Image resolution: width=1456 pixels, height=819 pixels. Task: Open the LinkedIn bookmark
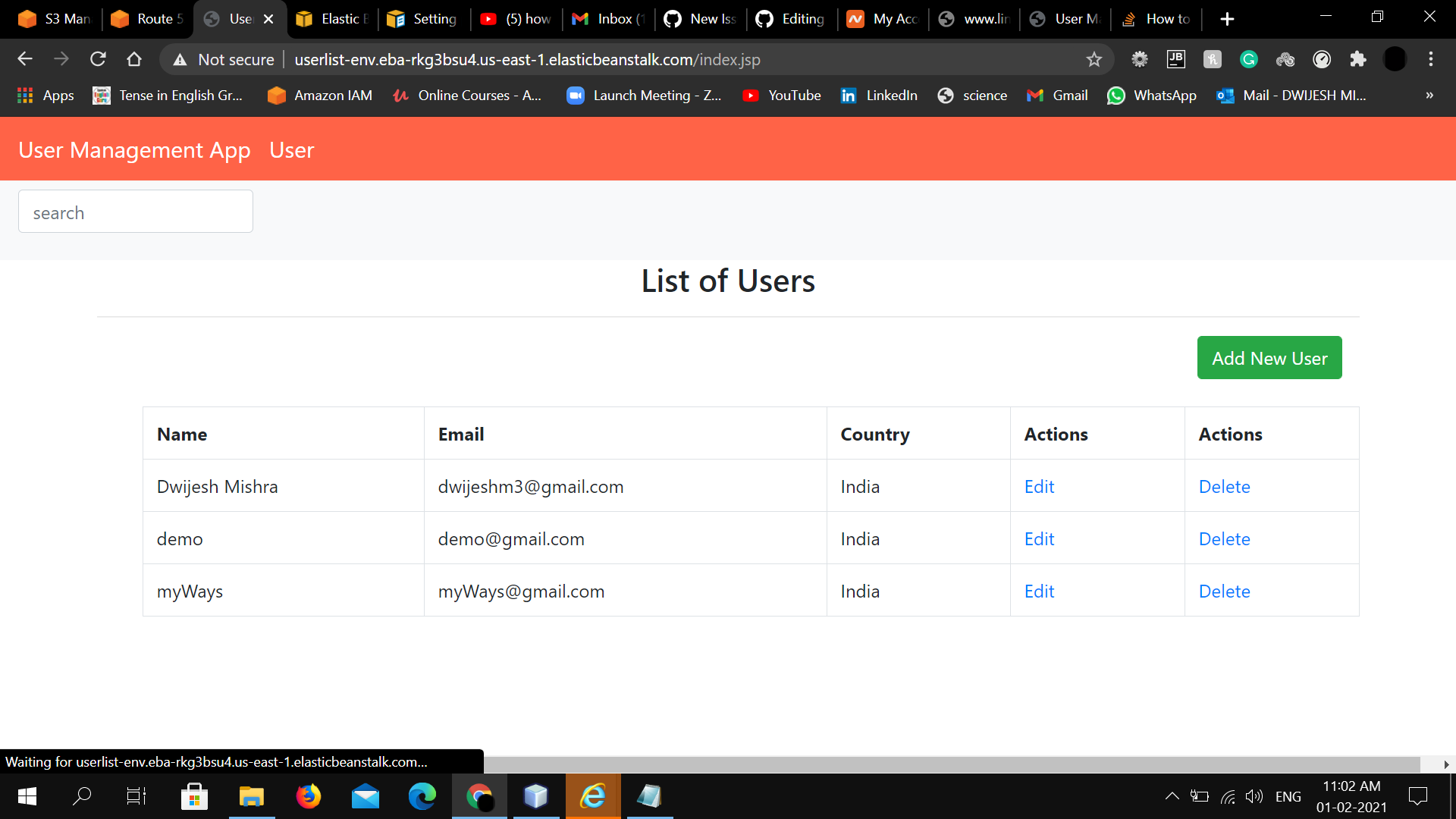(880, 96)
